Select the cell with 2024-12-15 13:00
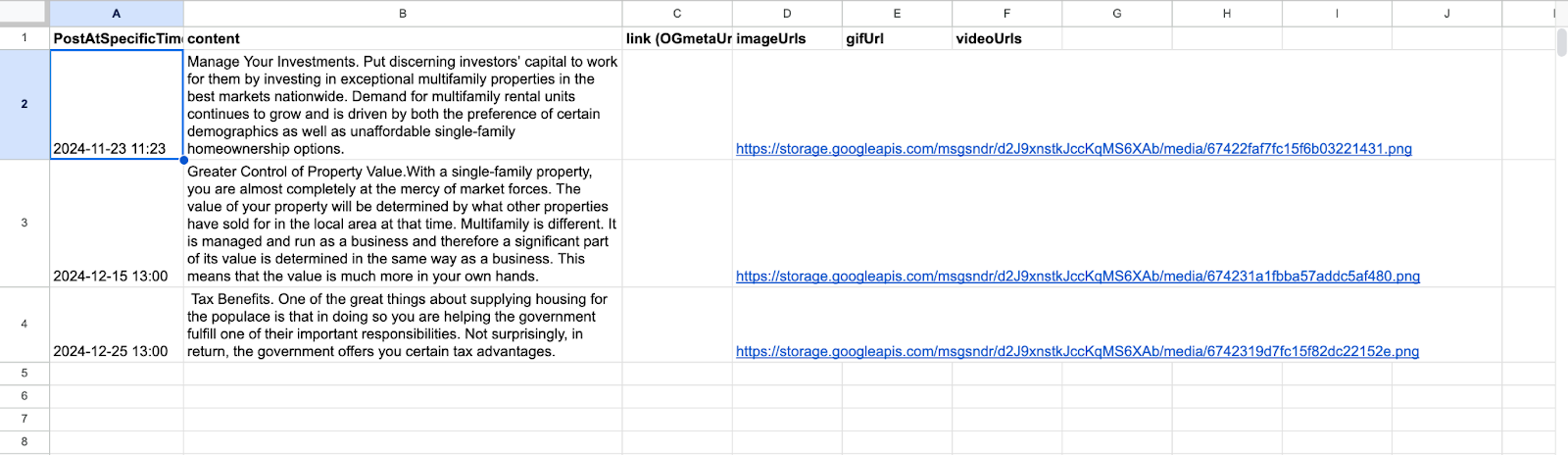This screenshot has width=1568, height=455. click(117, 223)
